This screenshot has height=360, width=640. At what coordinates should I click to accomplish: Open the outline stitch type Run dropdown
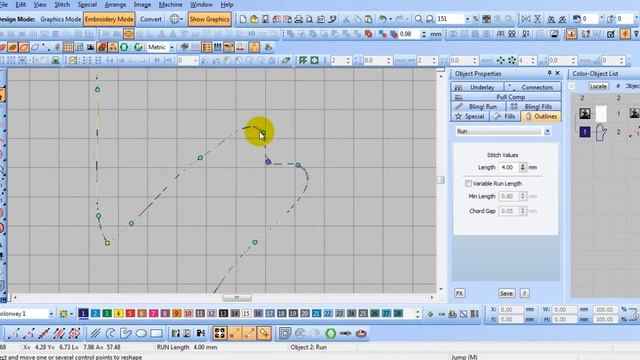[547, 131]
